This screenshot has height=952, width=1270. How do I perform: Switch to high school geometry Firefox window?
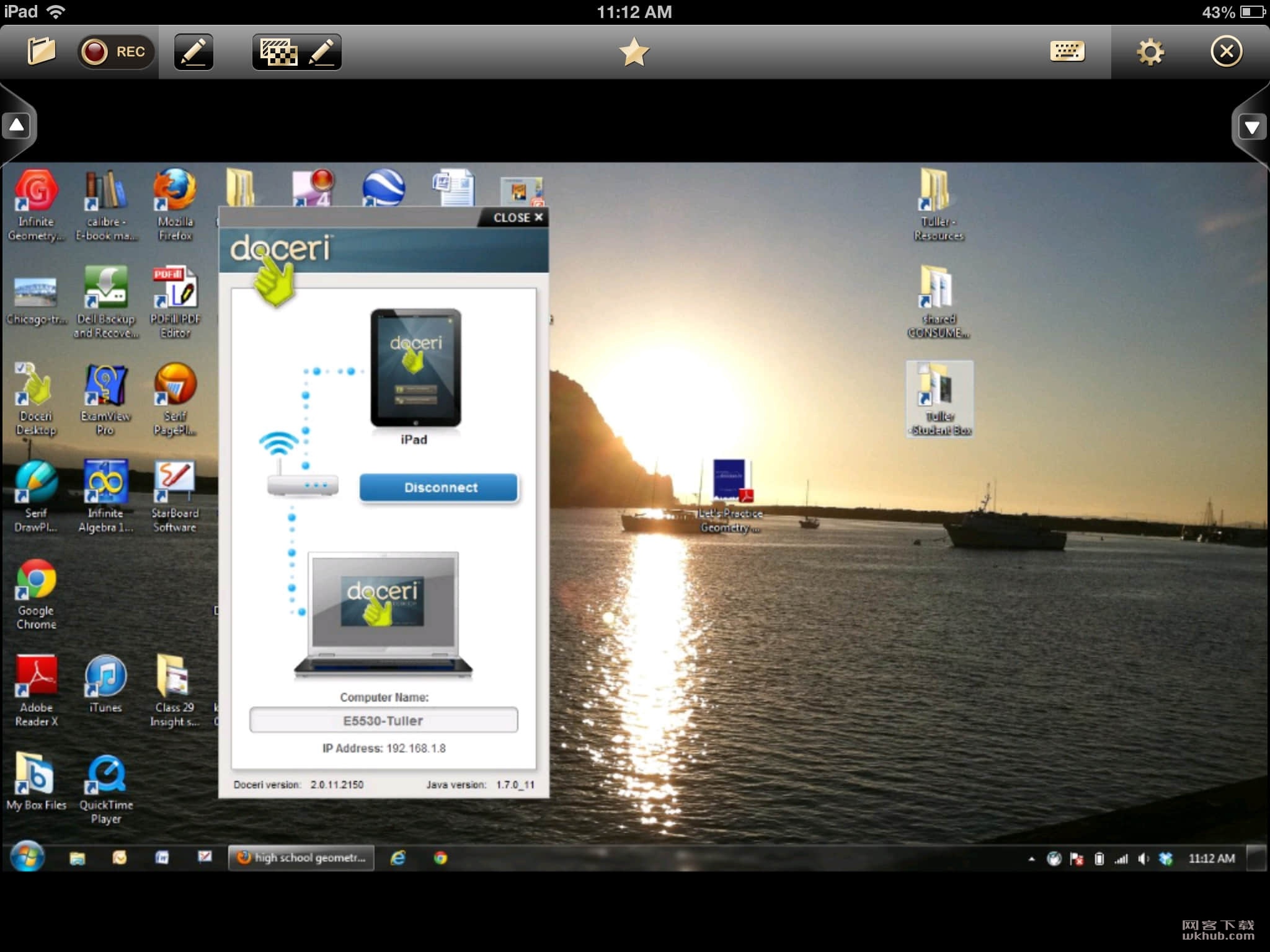pyautogui.click(x=301, y=858)
